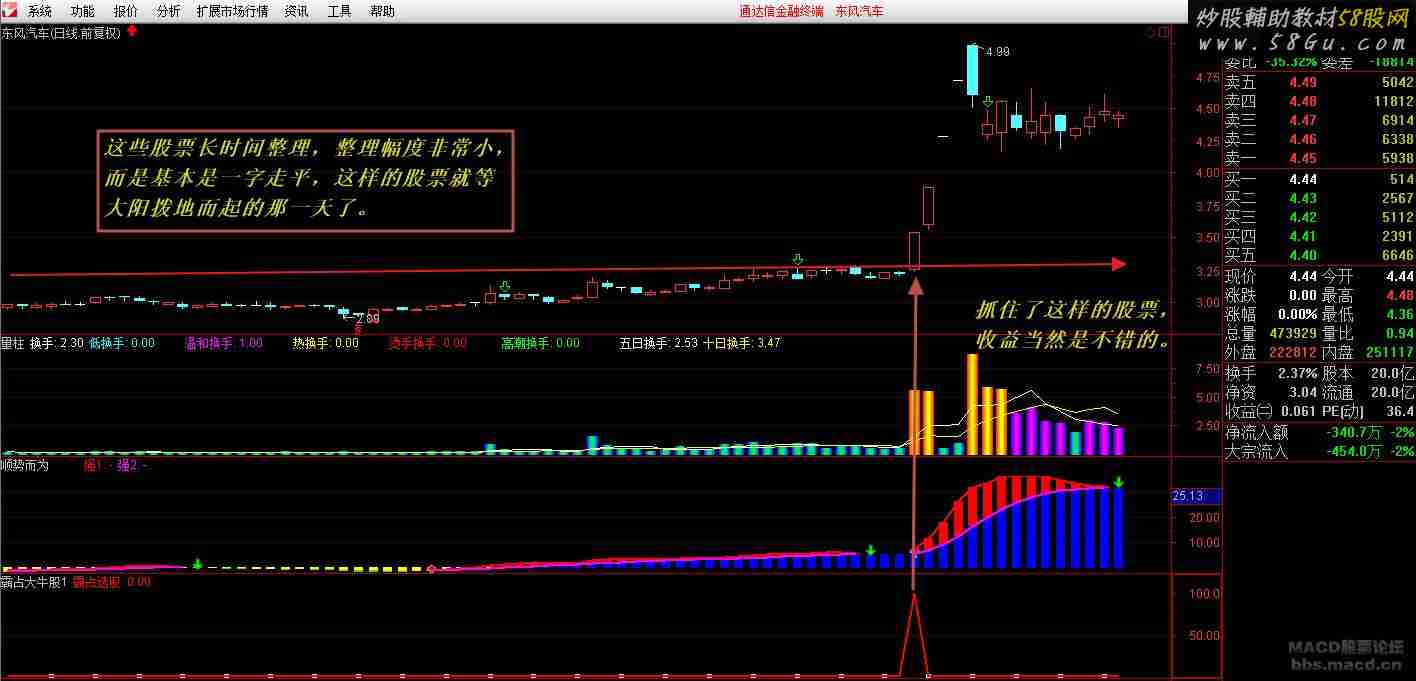Click the 热换手 indicator label
Screen dimensions: 1416x681
click(311, 343)
